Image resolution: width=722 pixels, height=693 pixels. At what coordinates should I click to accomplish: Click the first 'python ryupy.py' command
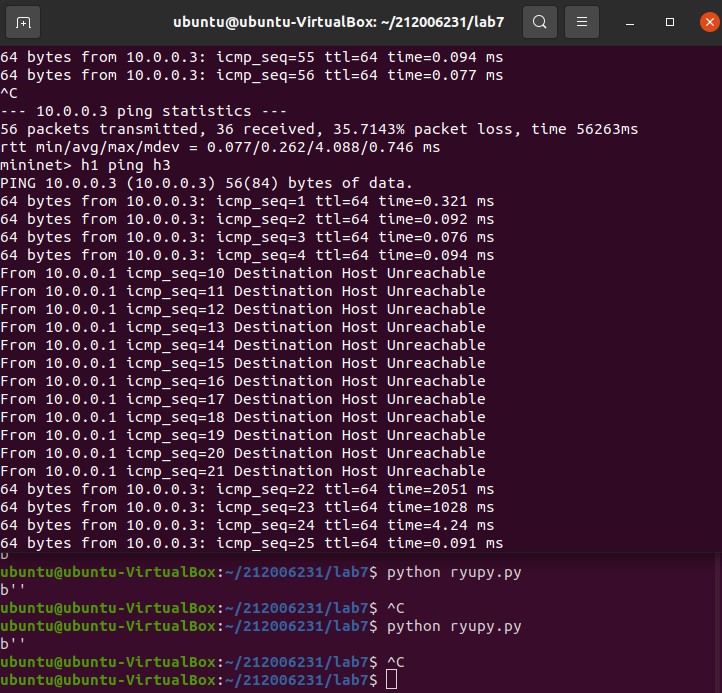coord(454,572)
